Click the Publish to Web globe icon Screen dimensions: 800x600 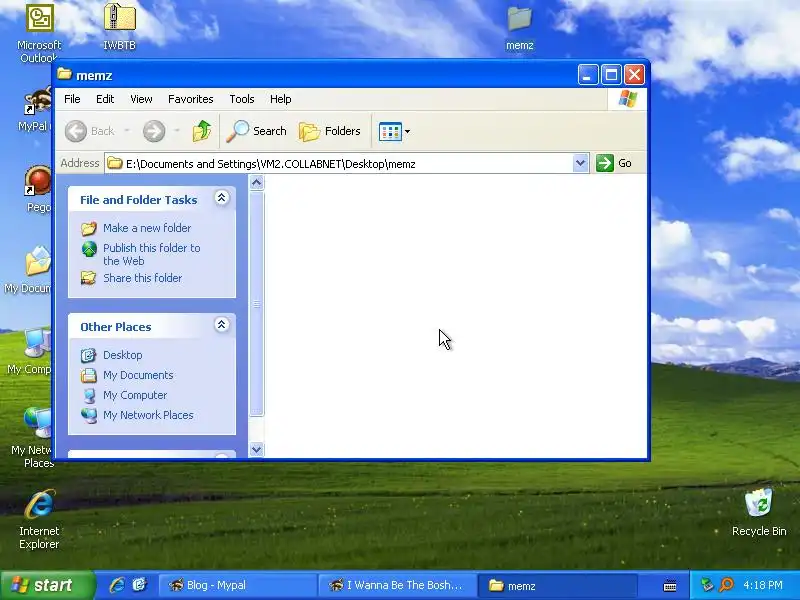[x=89, y=249]
